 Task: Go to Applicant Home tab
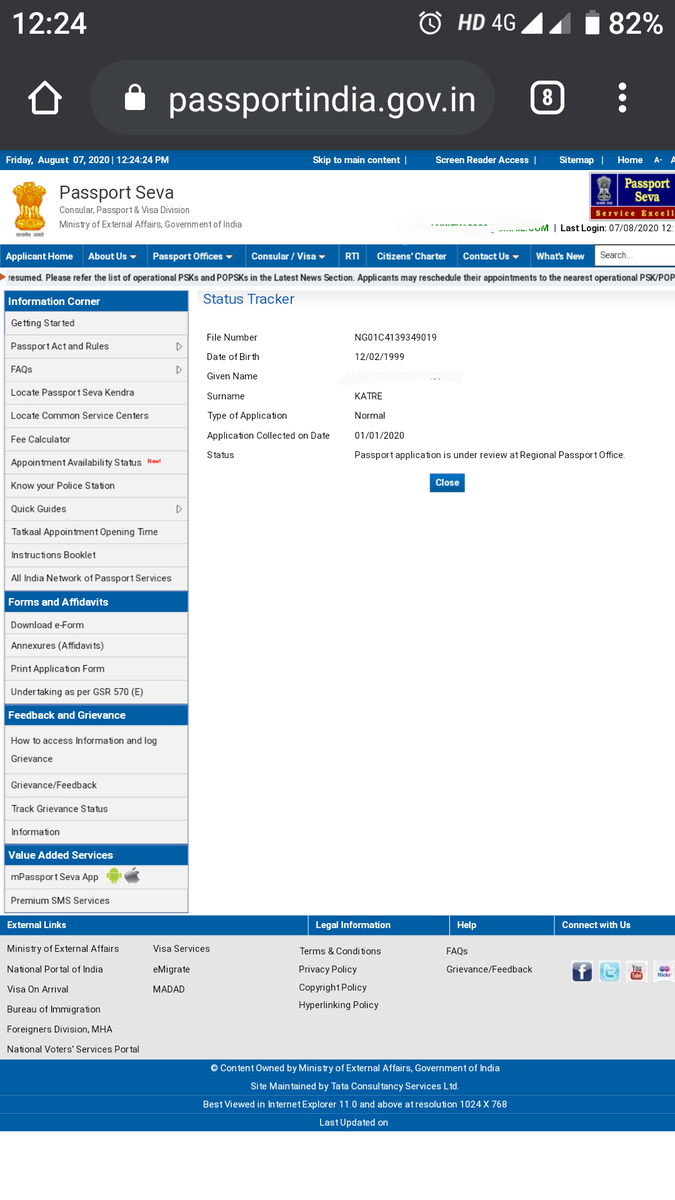[x=40, y=256]
